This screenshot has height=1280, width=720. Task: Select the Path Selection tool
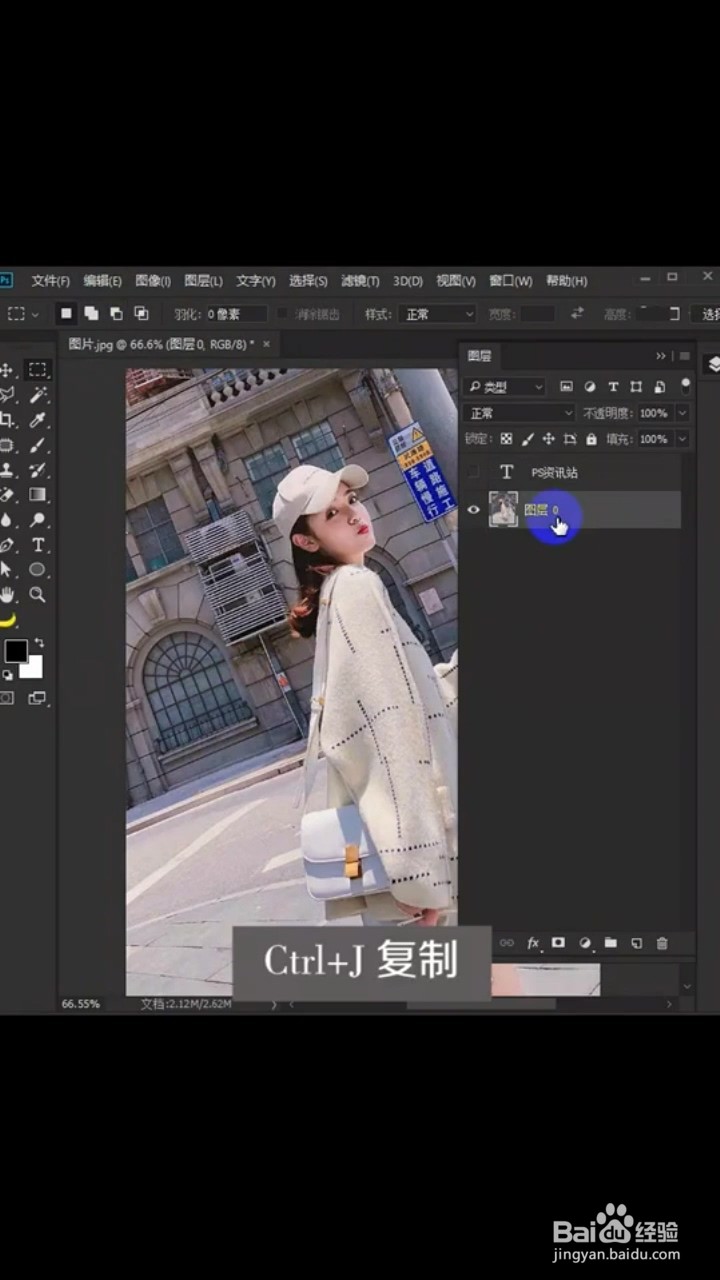tap(7, 569)
